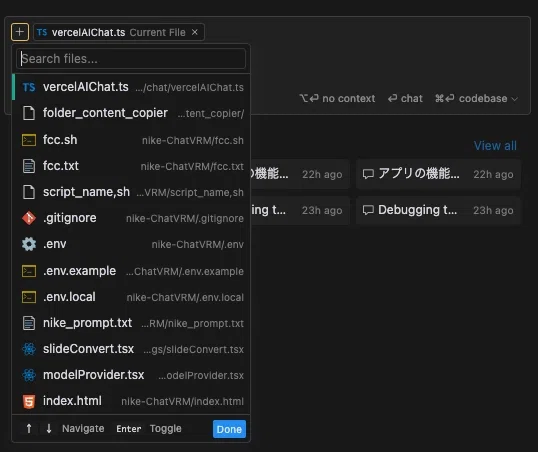Click the TypeScript icon in file chip
This screenshot has width=538, height=452.
(x=42, y=32)
